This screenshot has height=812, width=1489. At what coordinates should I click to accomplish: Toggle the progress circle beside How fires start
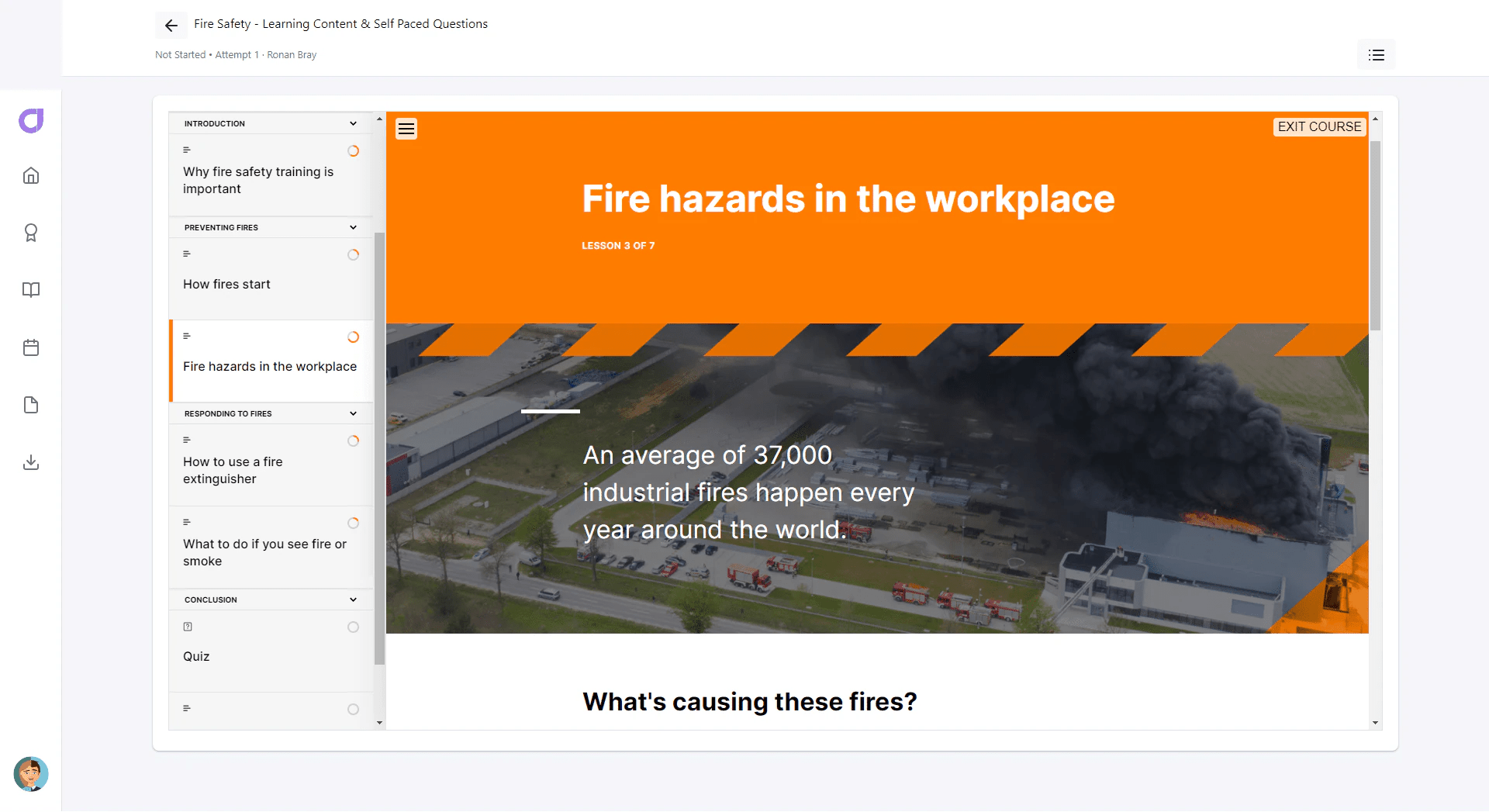354,254
